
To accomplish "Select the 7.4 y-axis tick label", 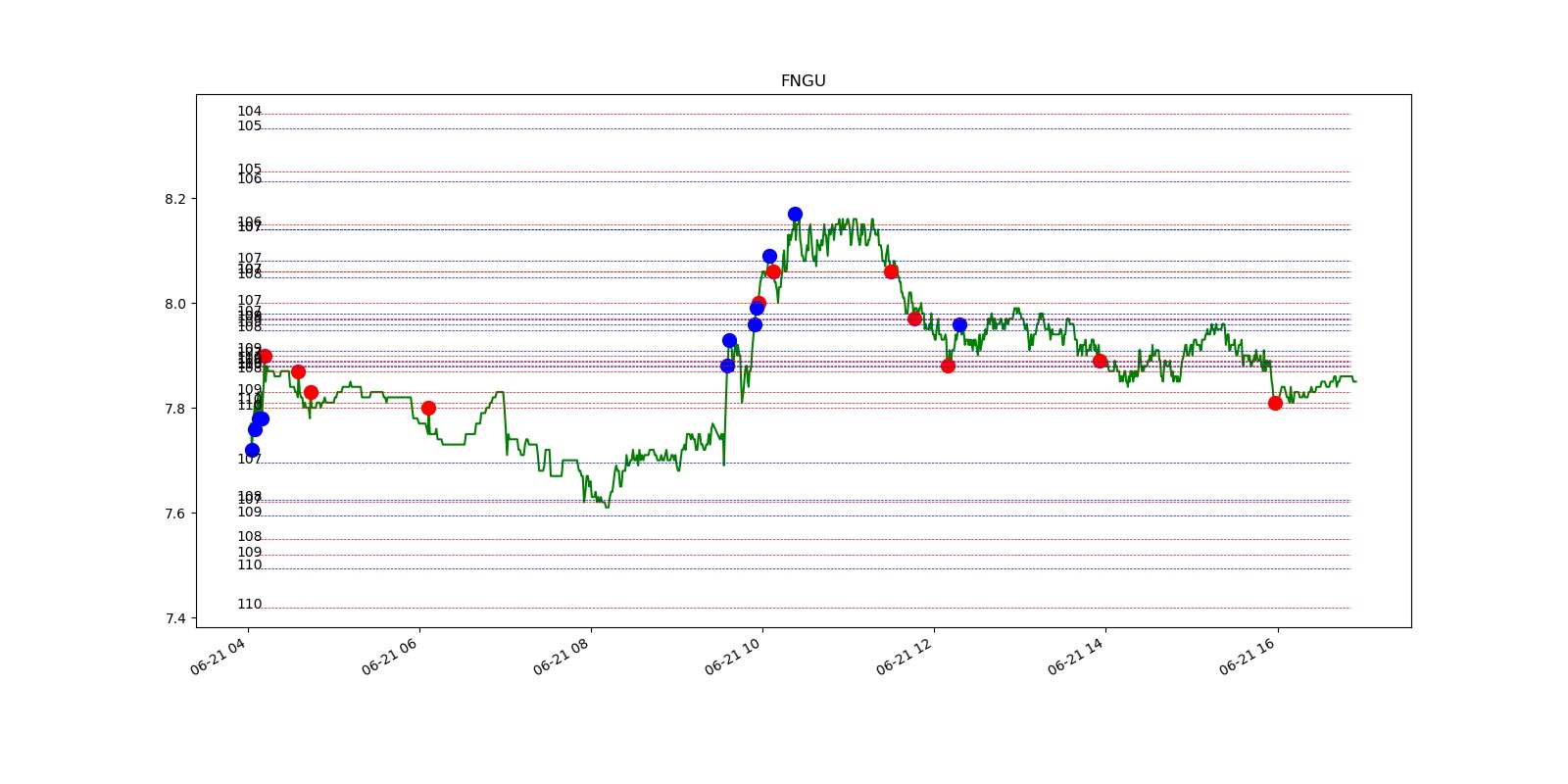I will pyautogui.click(x=174, y=618).
